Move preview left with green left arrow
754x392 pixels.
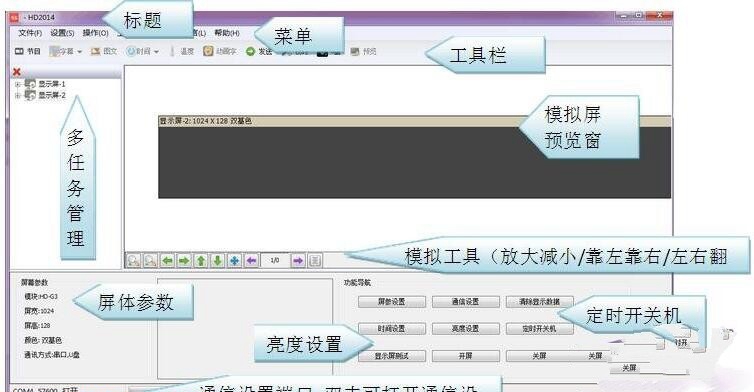[167, 261]
